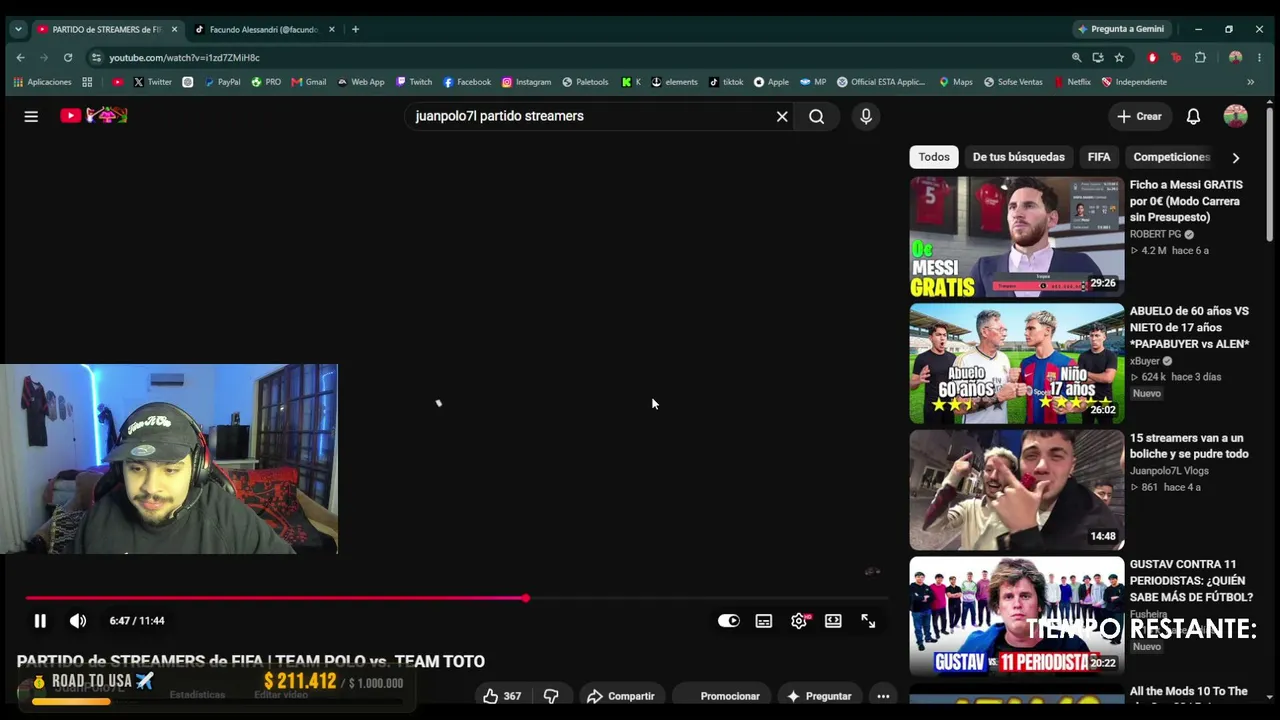Open the 'MESSI GRATIS' video thumbnail
Image resolution: width=1280 pixels, height=720 pixels.
click(1017, 237)
